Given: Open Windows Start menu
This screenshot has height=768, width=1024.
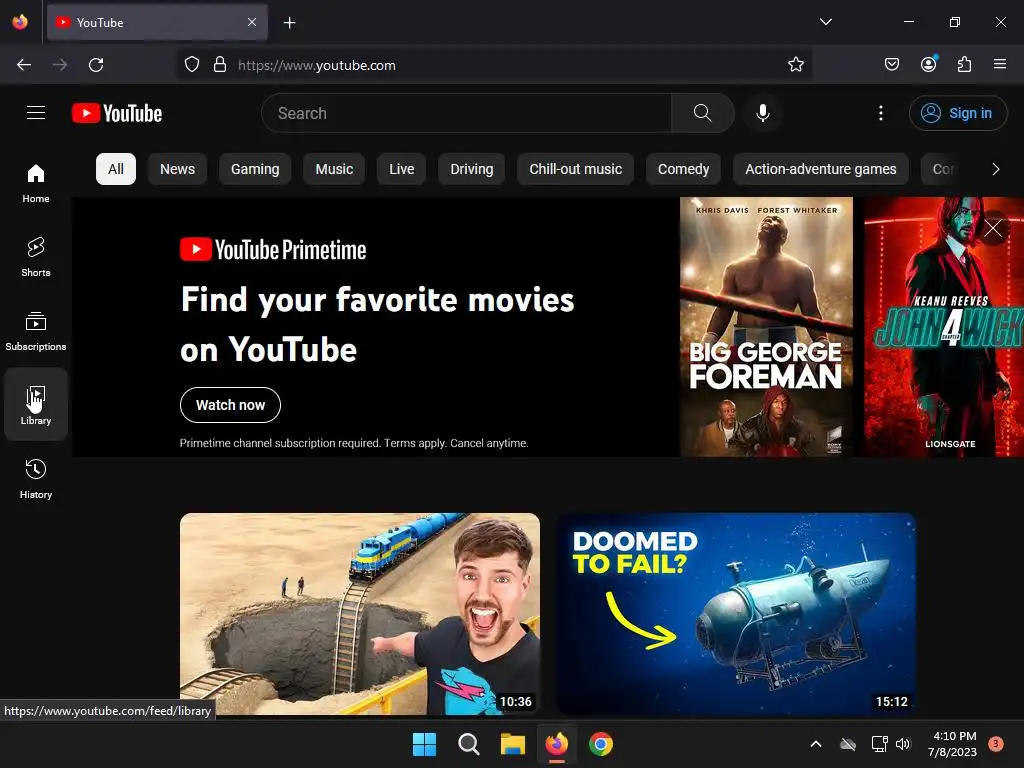Looking at the screenshot, I should 424,744.
